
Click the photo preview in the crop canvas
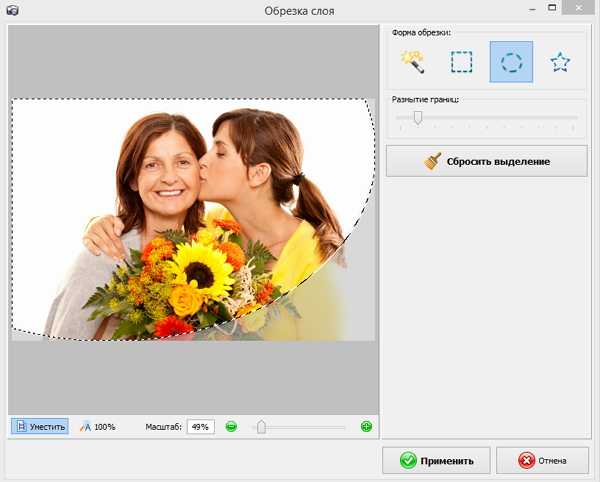tap(193, 219)
